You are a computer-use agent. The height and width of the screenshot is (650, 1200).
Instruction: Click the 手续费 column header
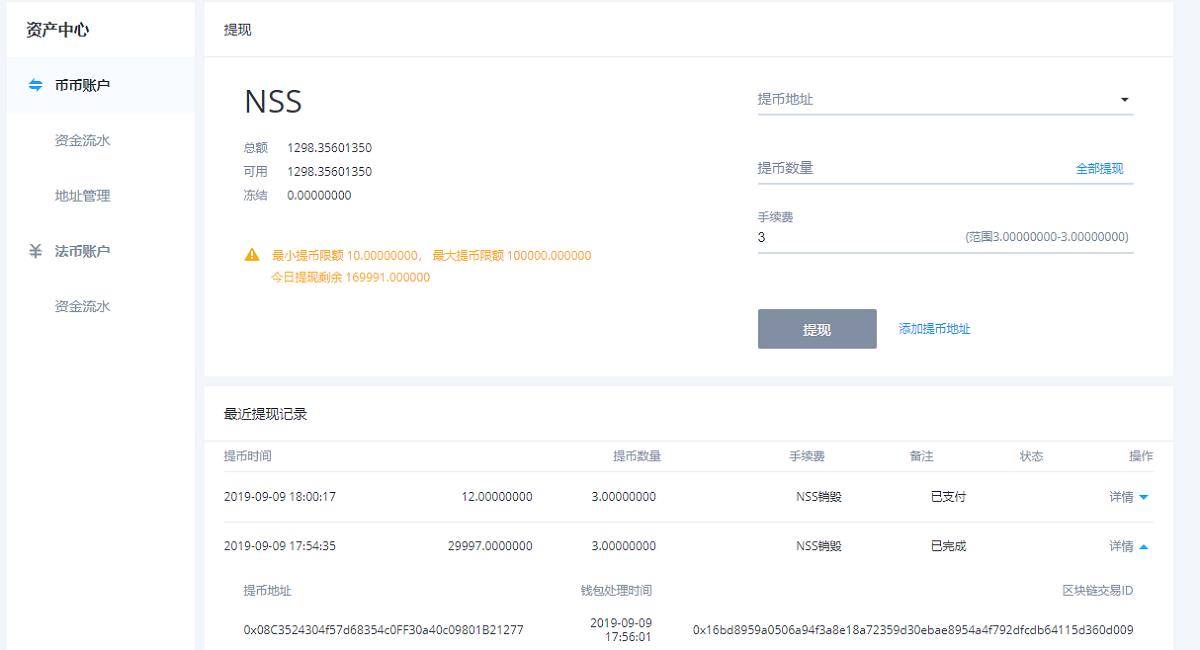(x=807, y=456)
